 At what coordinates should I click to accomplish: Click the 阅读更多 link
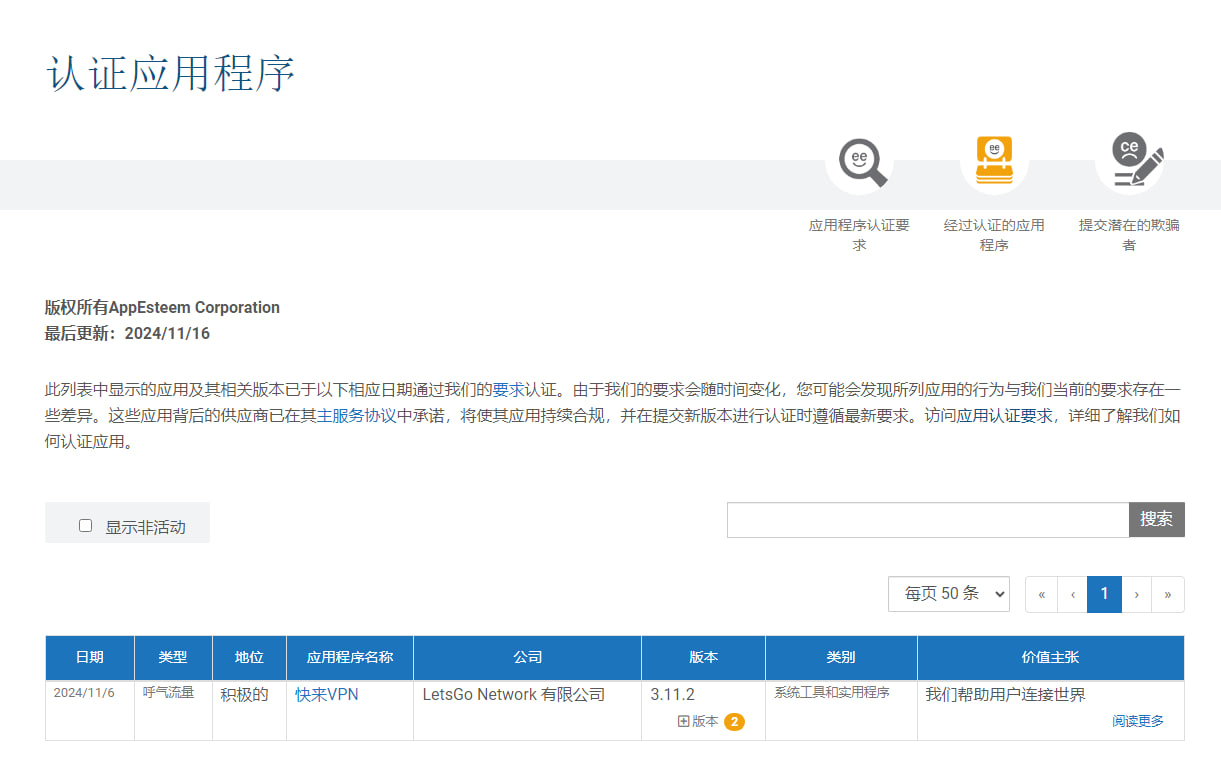pos(1138,721)
